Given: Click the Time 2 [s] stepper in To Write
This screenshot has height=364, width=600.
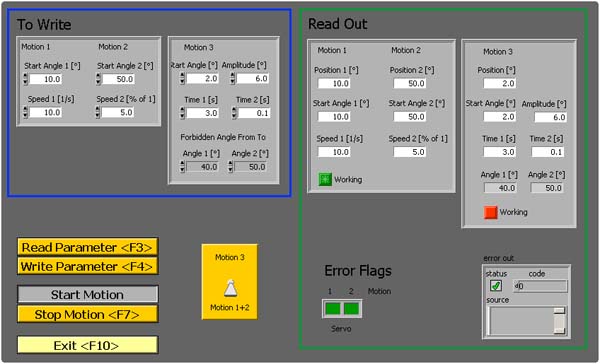Looking at the screenshot, I should tap(234, 113).
